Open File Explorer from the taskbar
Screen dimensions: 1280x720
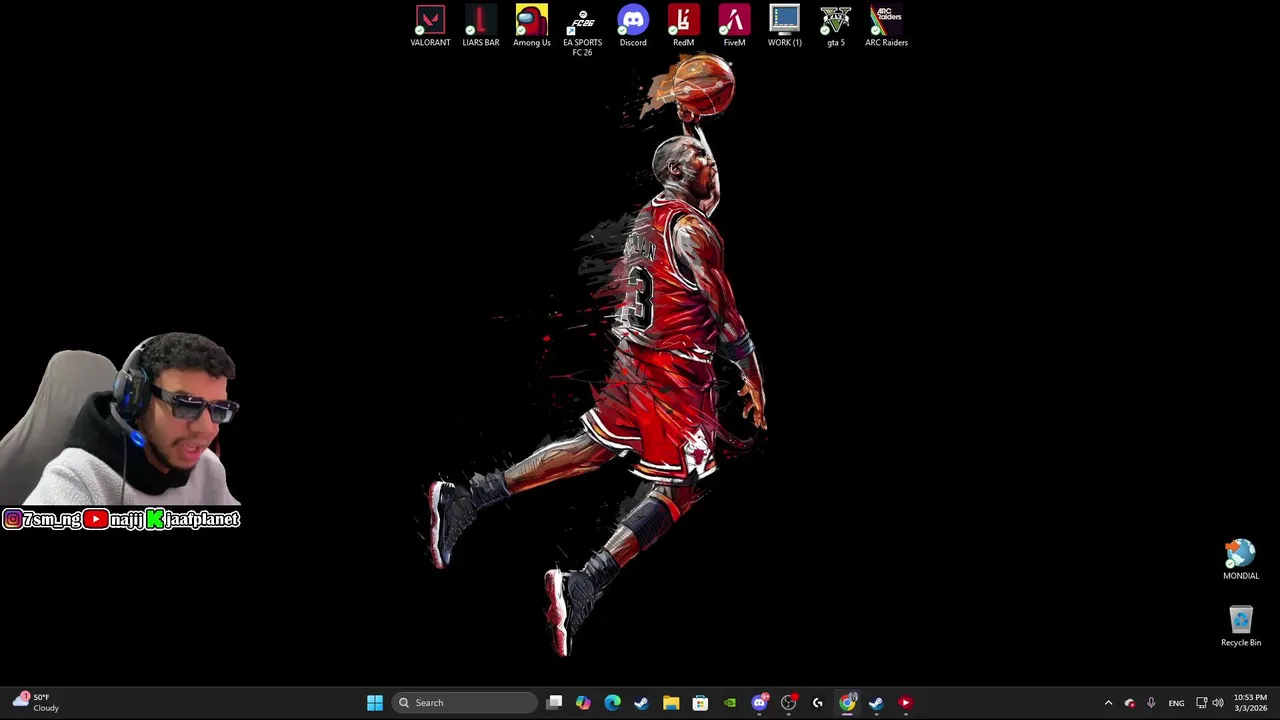pos(671,703)
